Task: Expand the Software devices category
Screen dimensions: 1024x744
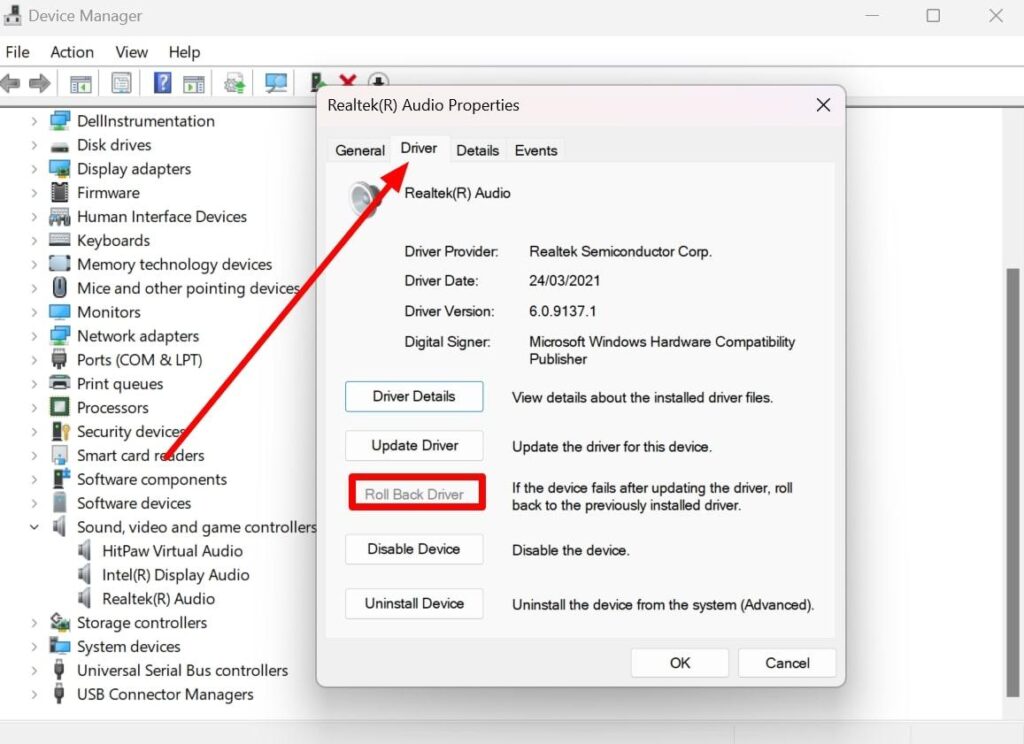Action: (x=34, y=503)
